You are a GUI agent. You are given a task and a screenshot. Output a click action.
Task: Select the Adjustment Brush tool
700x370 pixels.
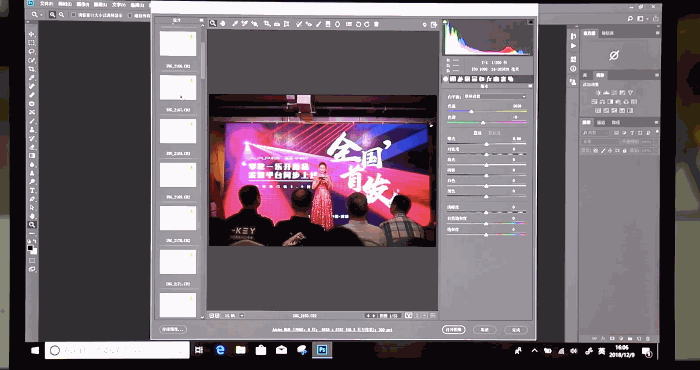coord(318,24)
